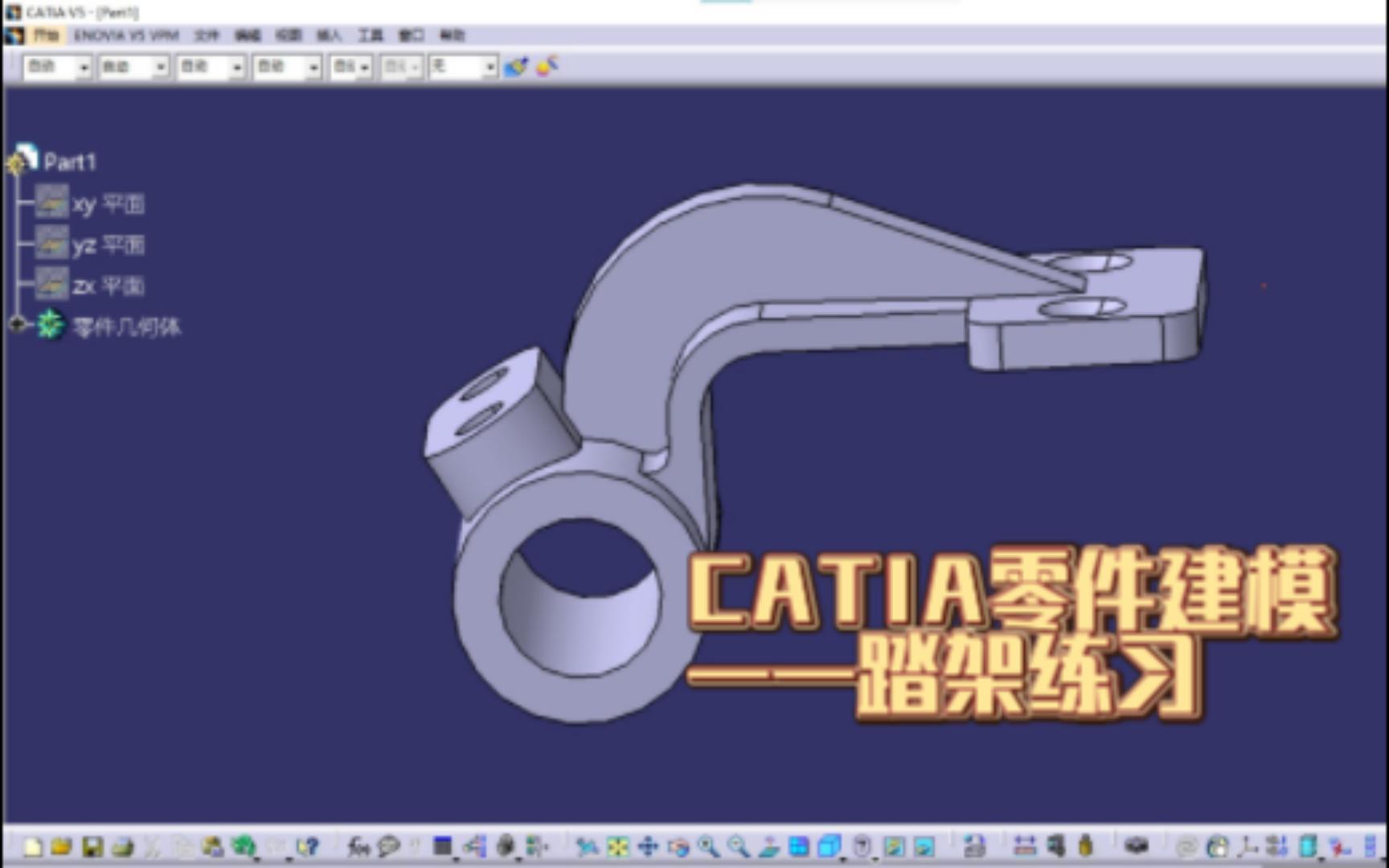Viewport: 1389px width, 868px height.
Task: Open the first graphic properties dropdown
Action: [x=84, y=68]
